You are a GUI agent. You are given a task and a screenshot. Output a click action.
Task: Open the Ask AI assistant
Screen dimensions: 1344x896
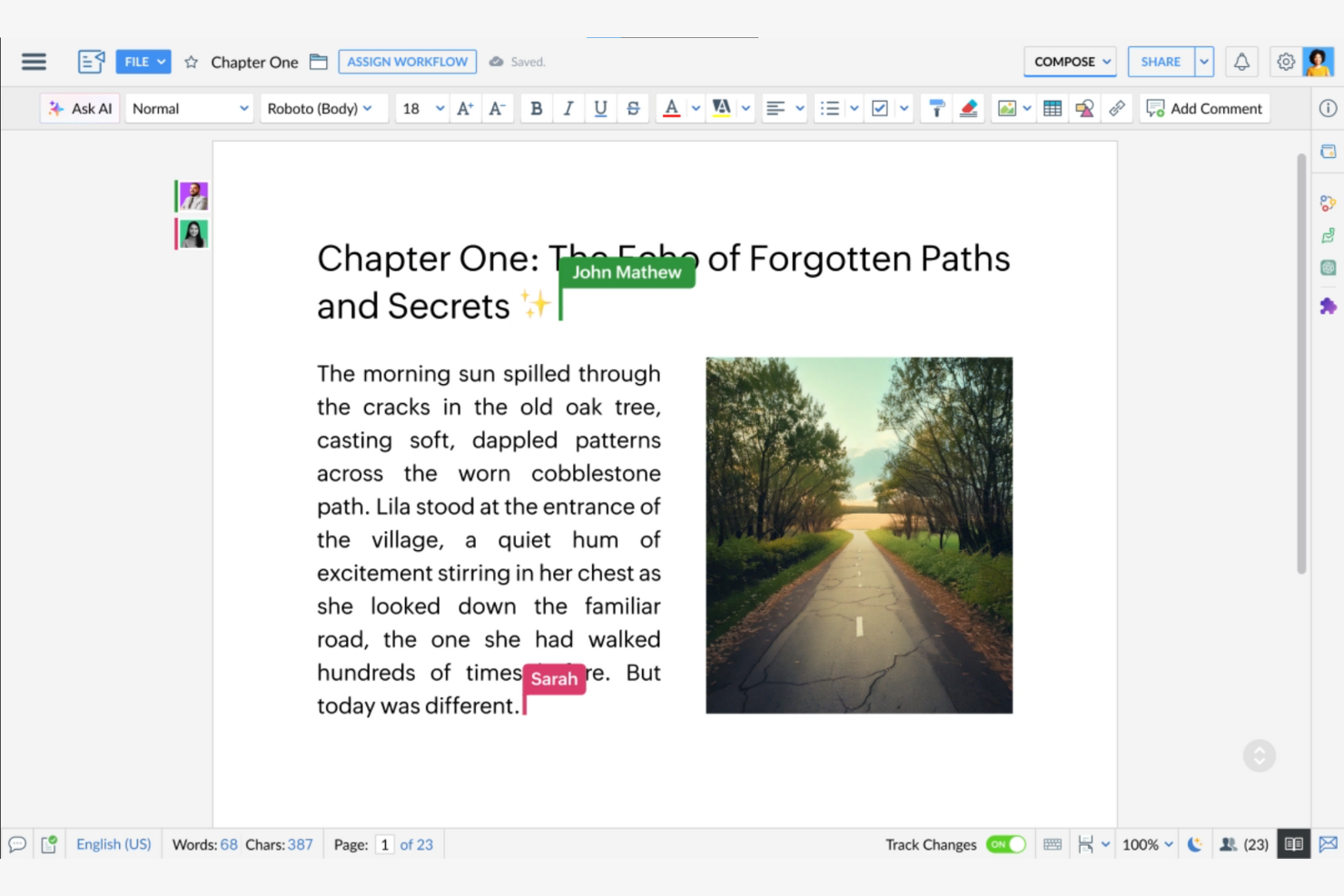80,108
